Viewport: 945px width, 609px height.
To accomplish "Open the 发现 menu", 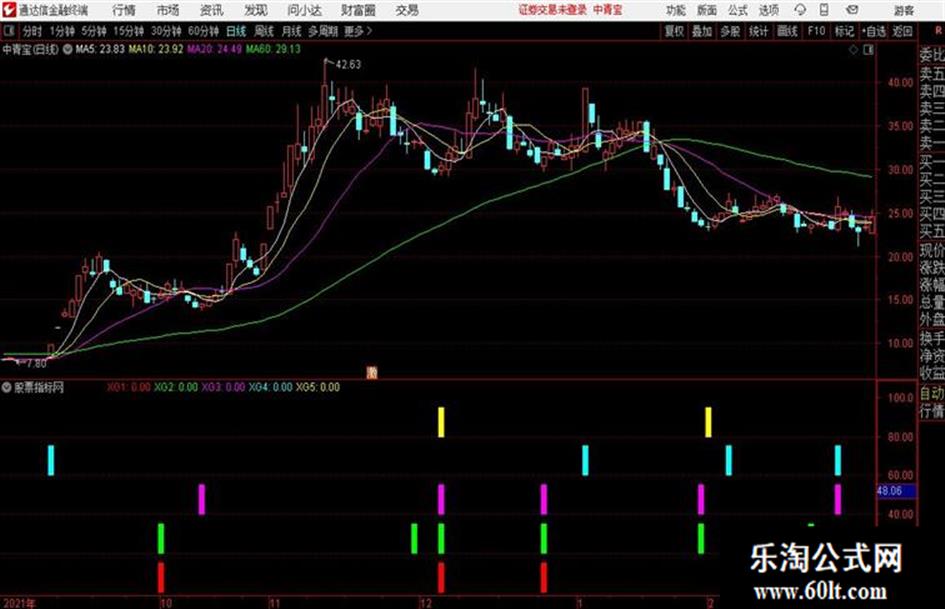I will click(256, 10).
